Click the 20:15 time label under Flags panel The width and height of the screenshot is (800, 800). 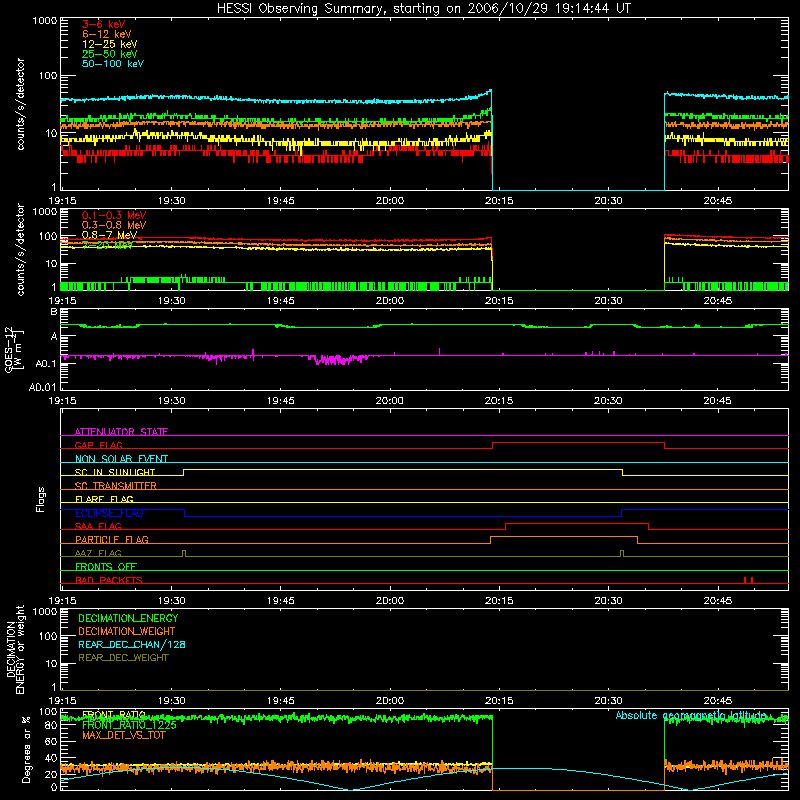499,601
